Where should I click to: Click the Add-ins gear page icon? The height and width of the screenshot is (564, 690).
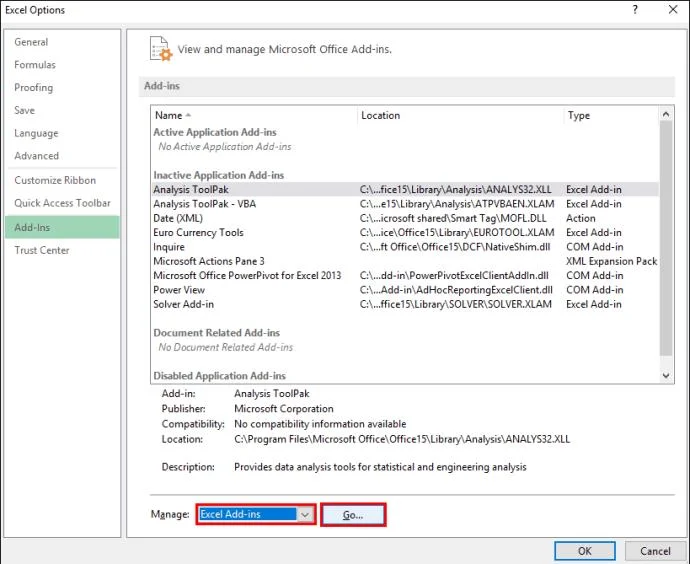click(x=161, y=48)
